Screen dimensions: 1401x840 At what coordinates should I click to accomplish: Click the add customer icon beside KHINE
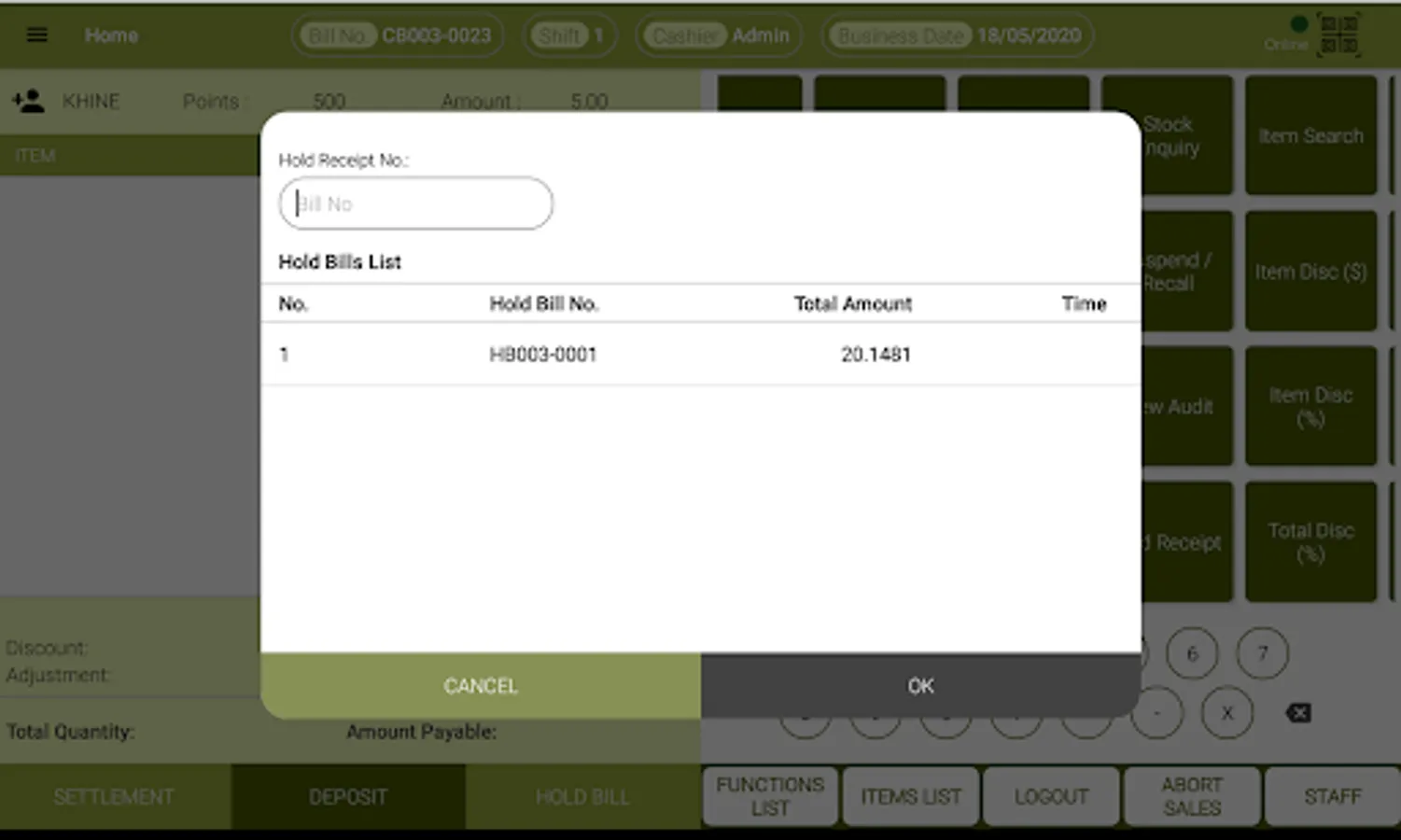[x=29, y=101]
